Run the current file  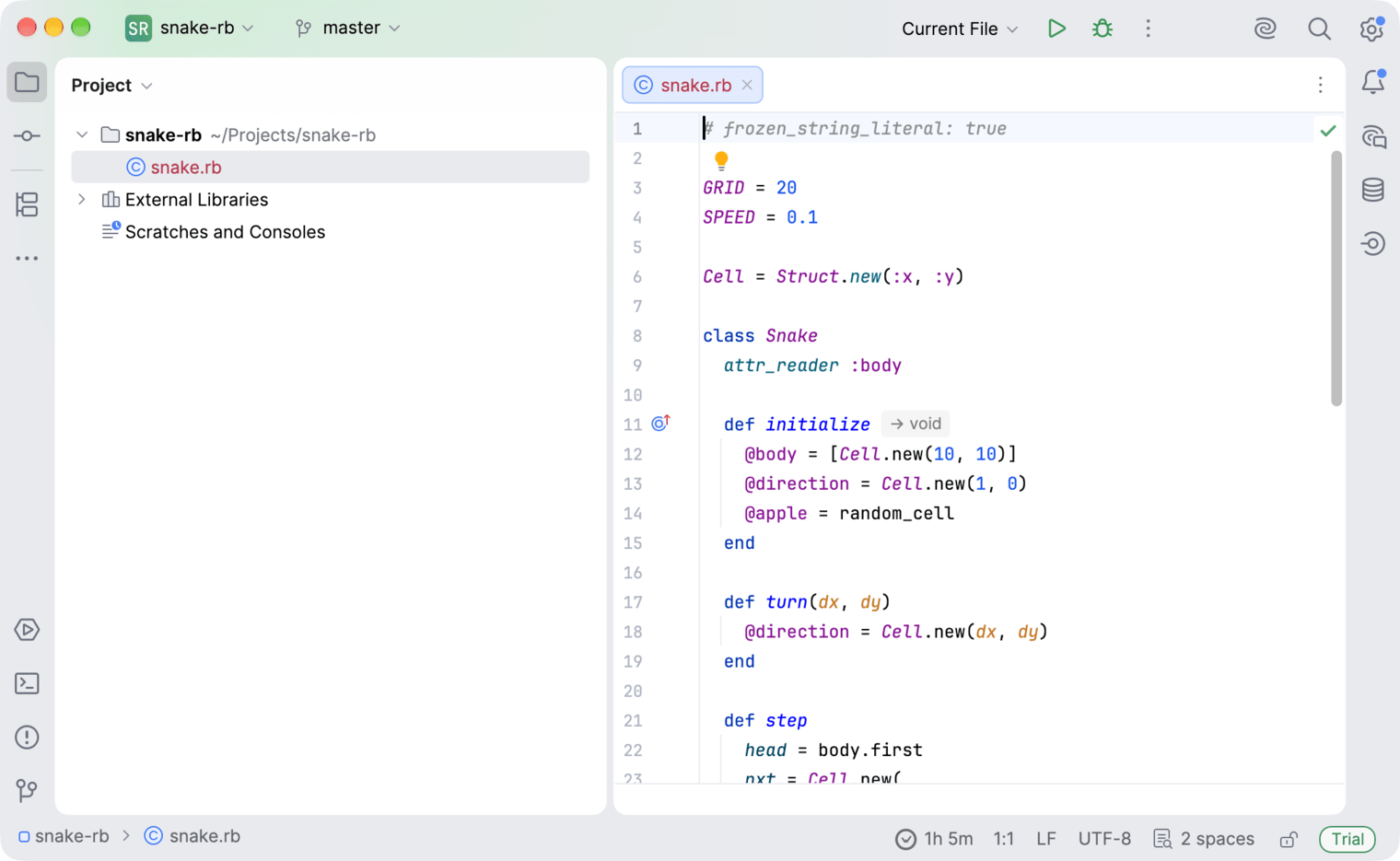pos(1056,29)
